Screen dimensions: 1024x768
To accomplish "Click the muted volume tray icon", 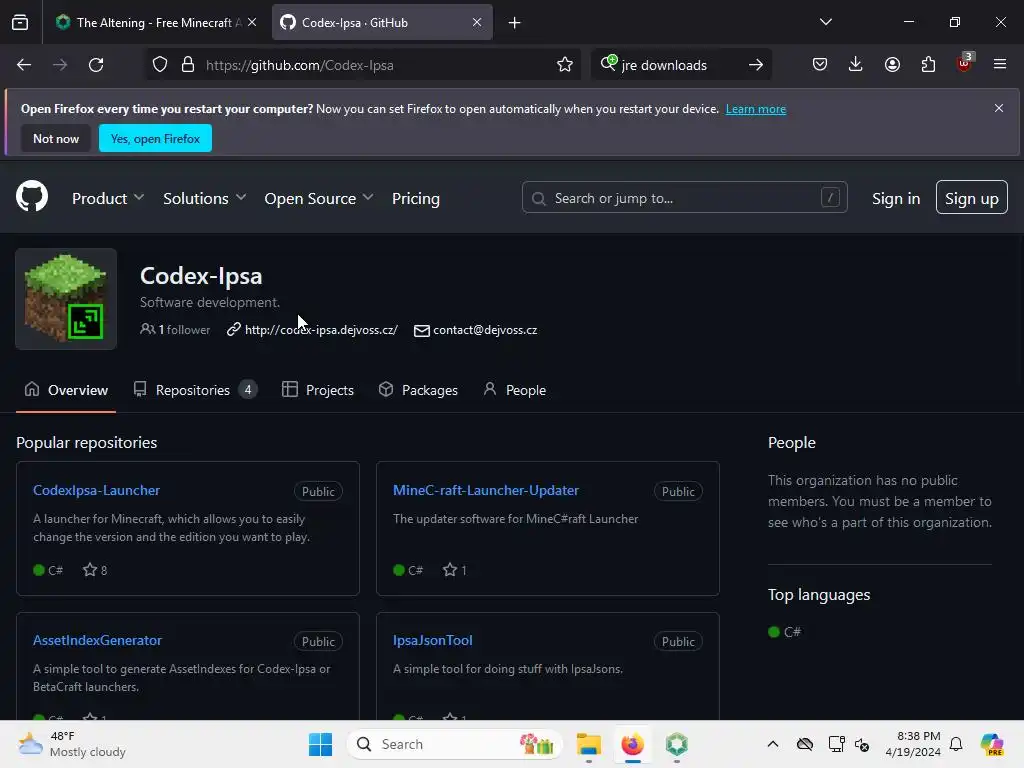I will (861, 744).
